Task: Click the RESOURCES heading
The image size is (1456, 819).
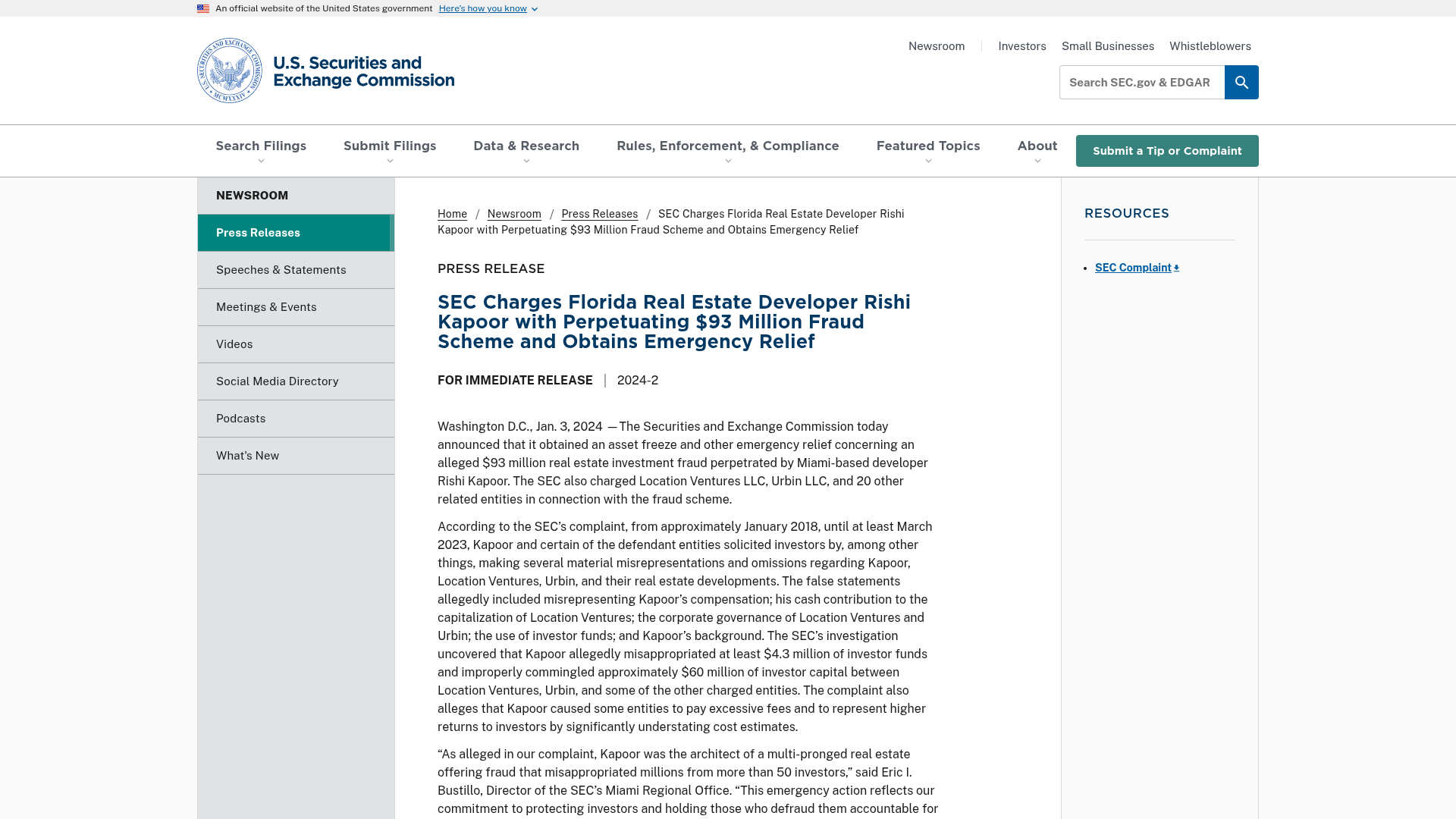Action: [1127, 214]
